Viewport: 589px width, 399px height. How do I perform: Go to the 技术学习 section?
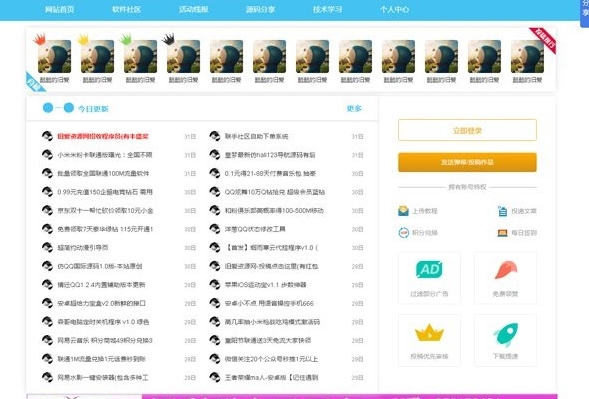(328, 9)
